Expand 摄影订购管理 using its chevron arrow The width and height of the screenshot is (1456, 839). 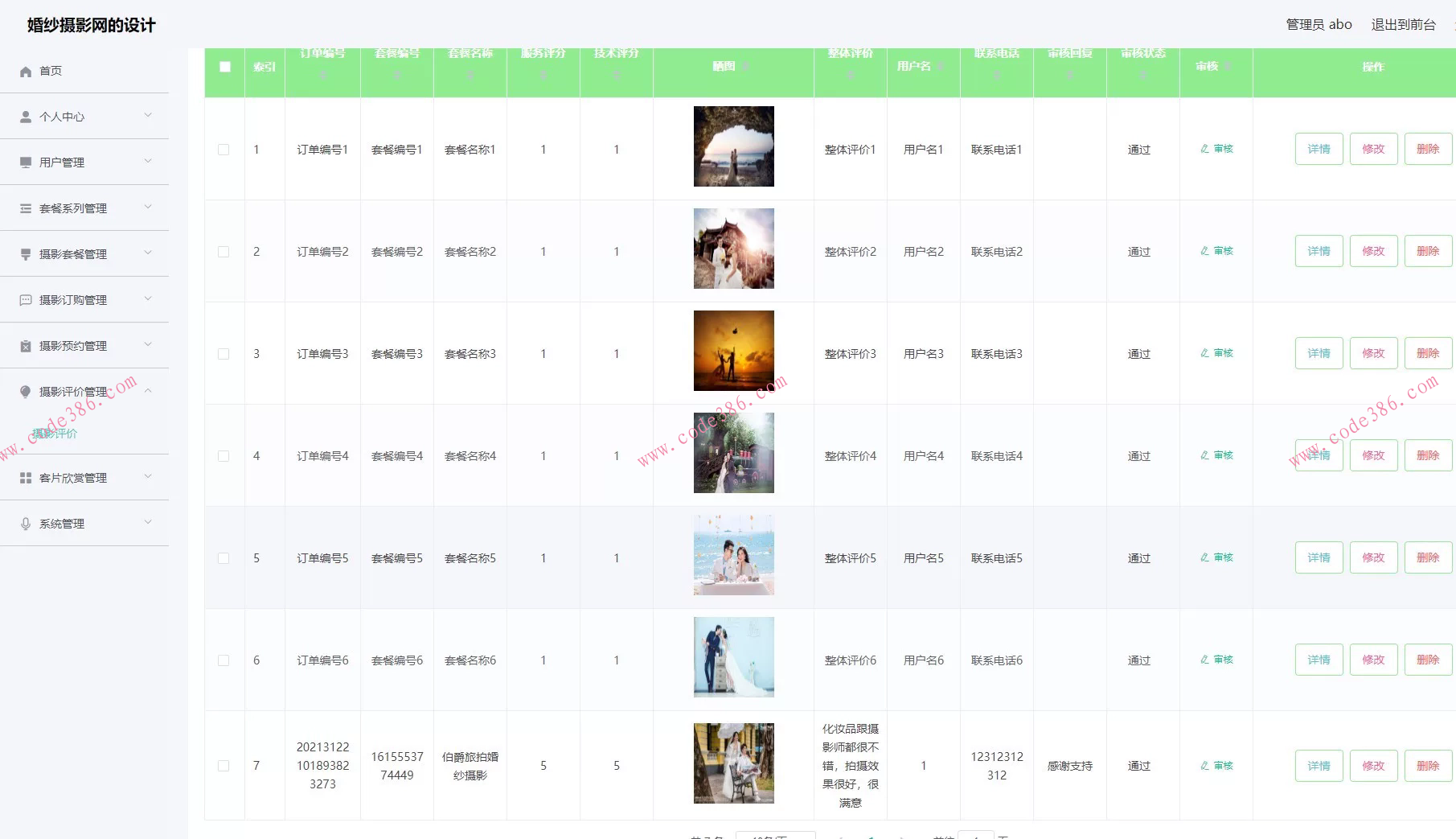[x=148, y=299]
